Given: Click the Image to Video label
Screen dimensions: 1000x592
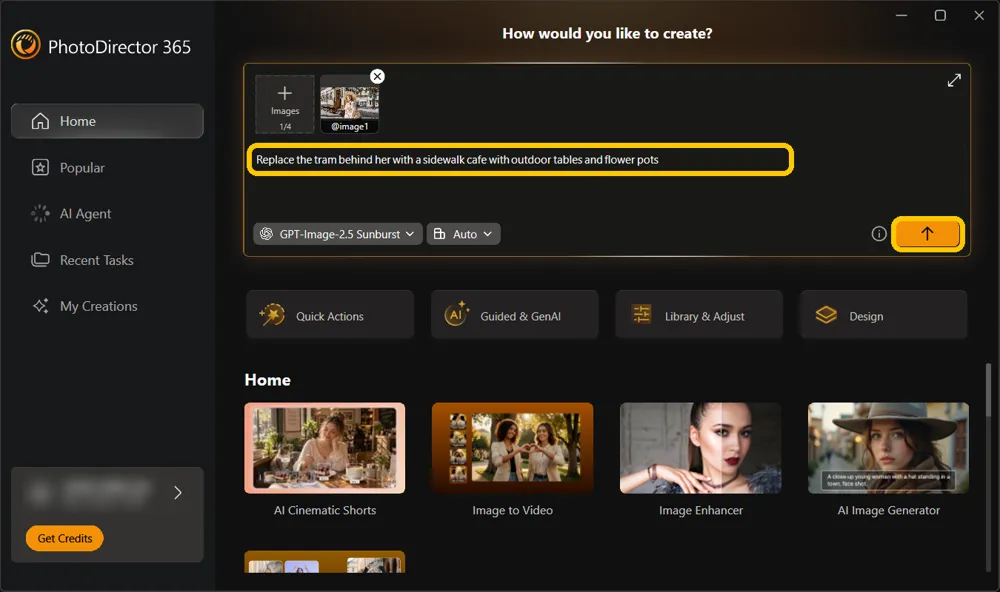Looking at the screenshot, I should 513,510.
